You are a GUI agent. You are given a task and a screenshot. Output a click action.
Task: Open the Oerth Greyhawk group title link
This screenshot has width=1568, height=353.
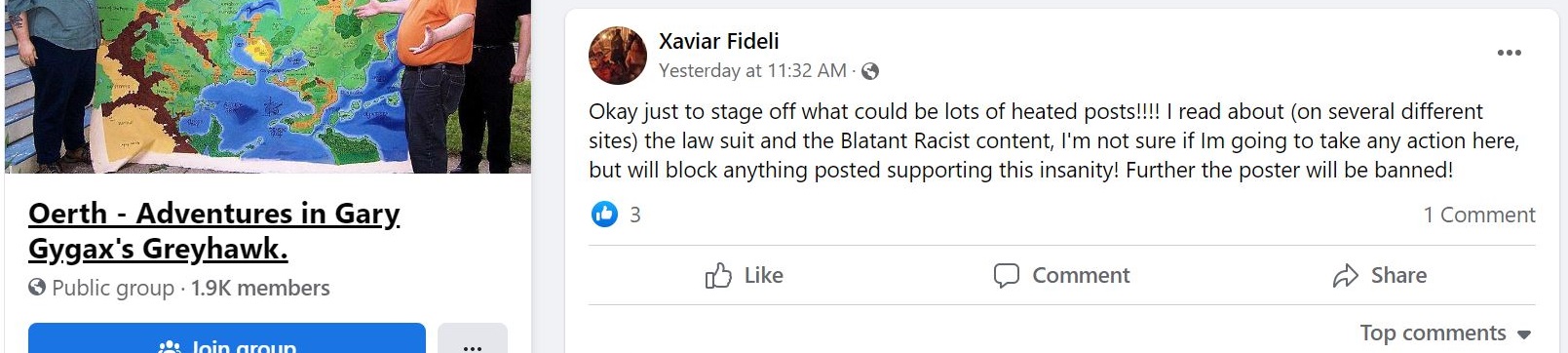(214, 231)
